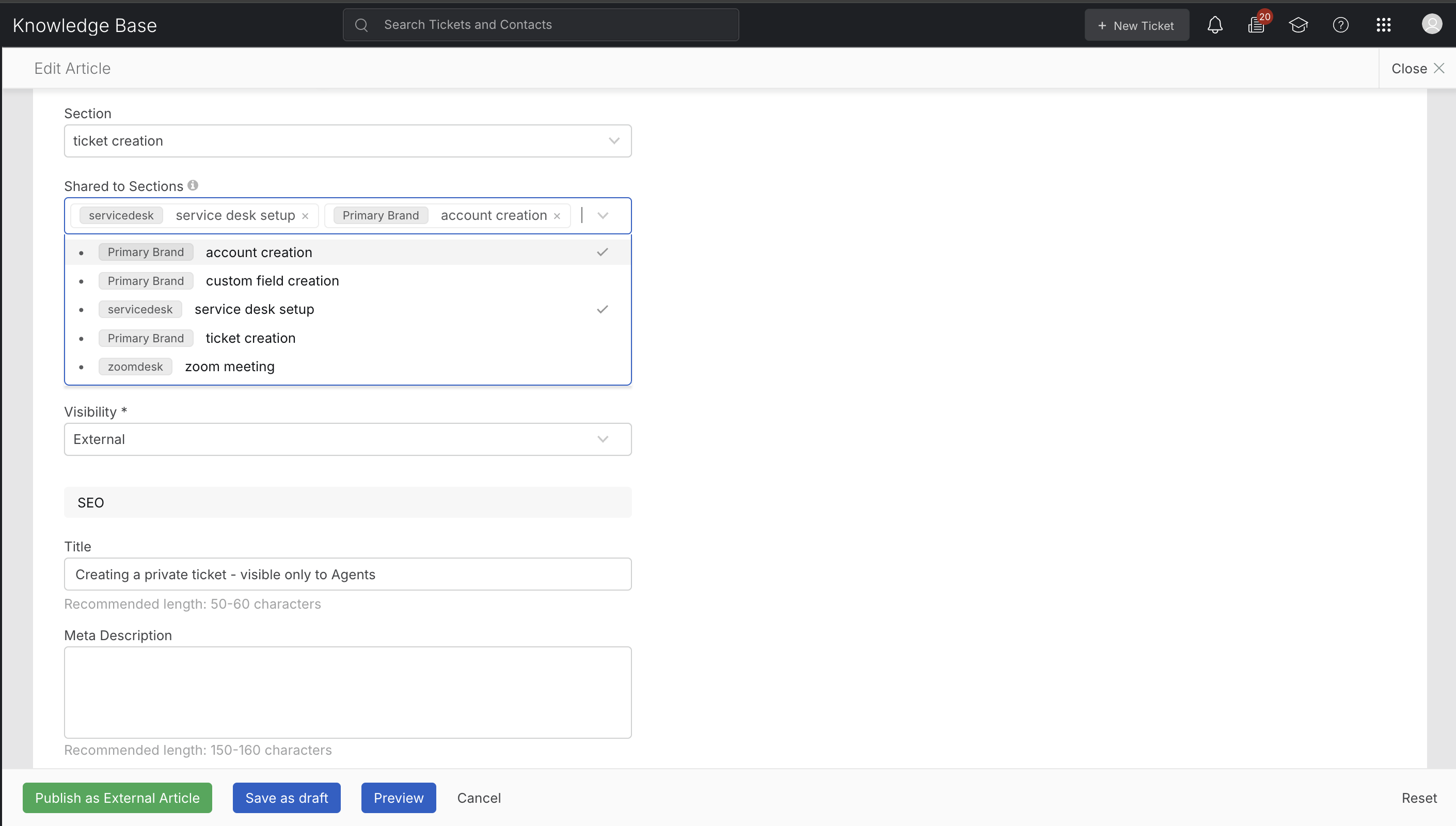Collapse the Shared to Sections dropdown arrow
The image size is (1456, 826).
pyautogui.click(x=603, y=216)
